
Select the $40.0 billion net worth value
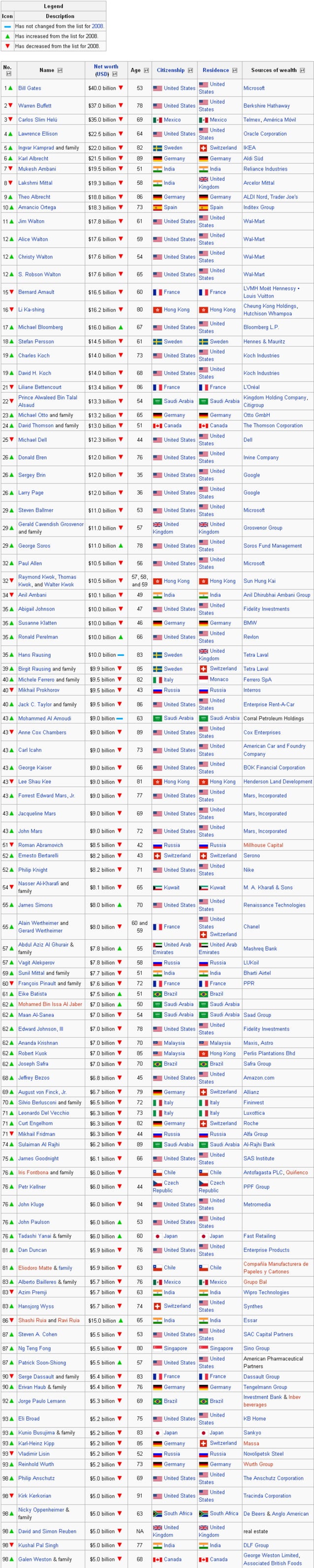pyautogui.click(x=102, y=89)
